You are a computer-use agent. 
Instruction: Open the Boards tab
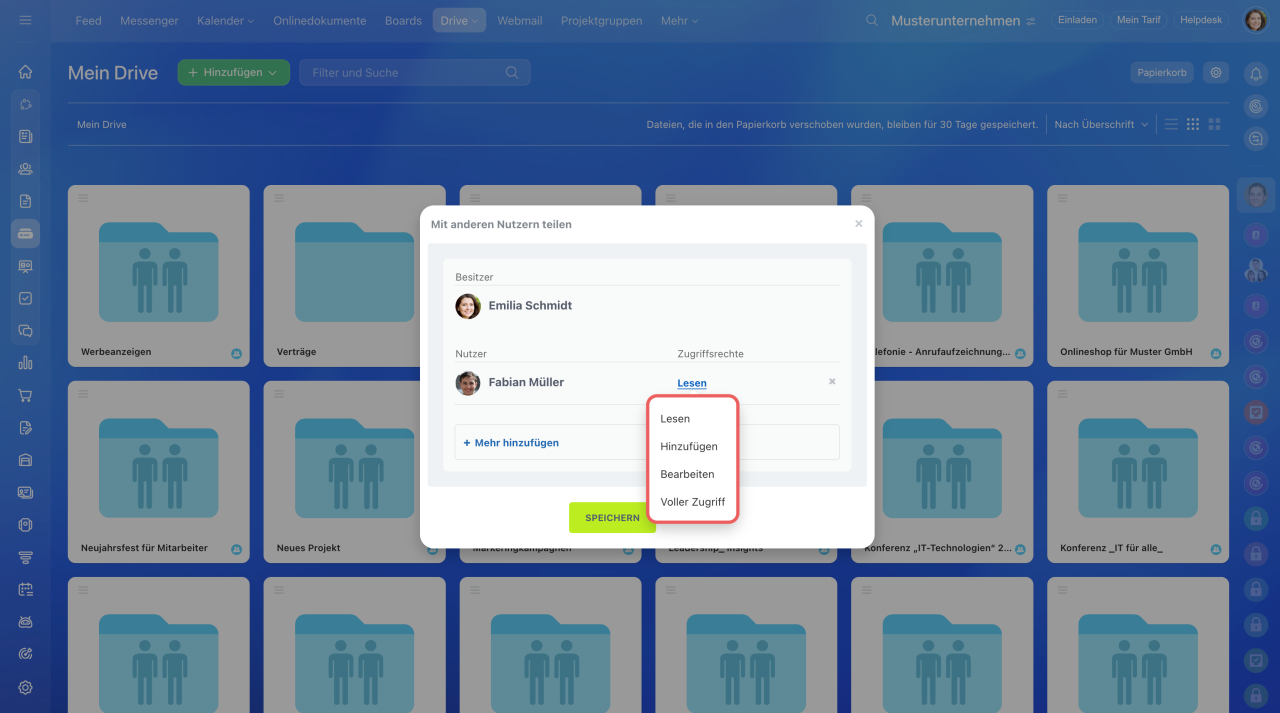403,20
